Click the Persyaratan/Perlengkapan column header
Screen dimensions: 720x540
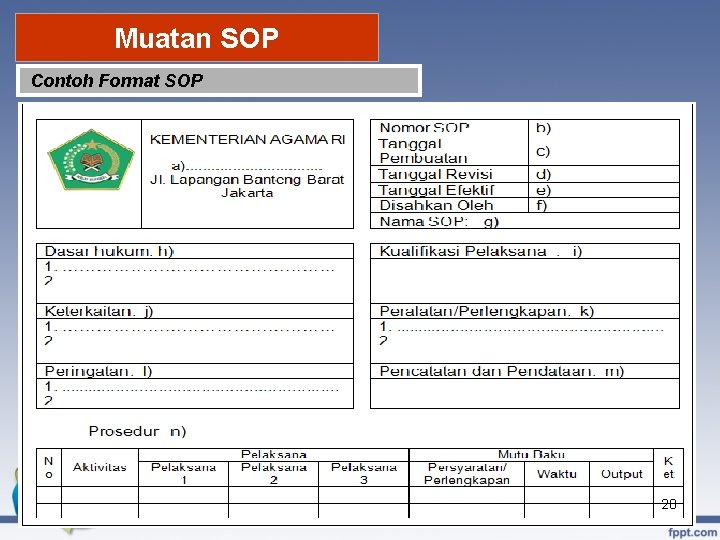pyautogui.click(x=467, y=473)
